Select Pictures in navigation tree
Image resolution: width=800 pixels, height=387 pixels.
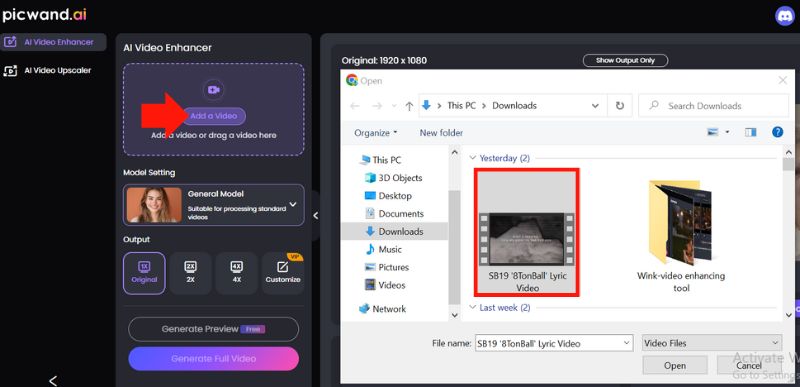coord(387,267)
